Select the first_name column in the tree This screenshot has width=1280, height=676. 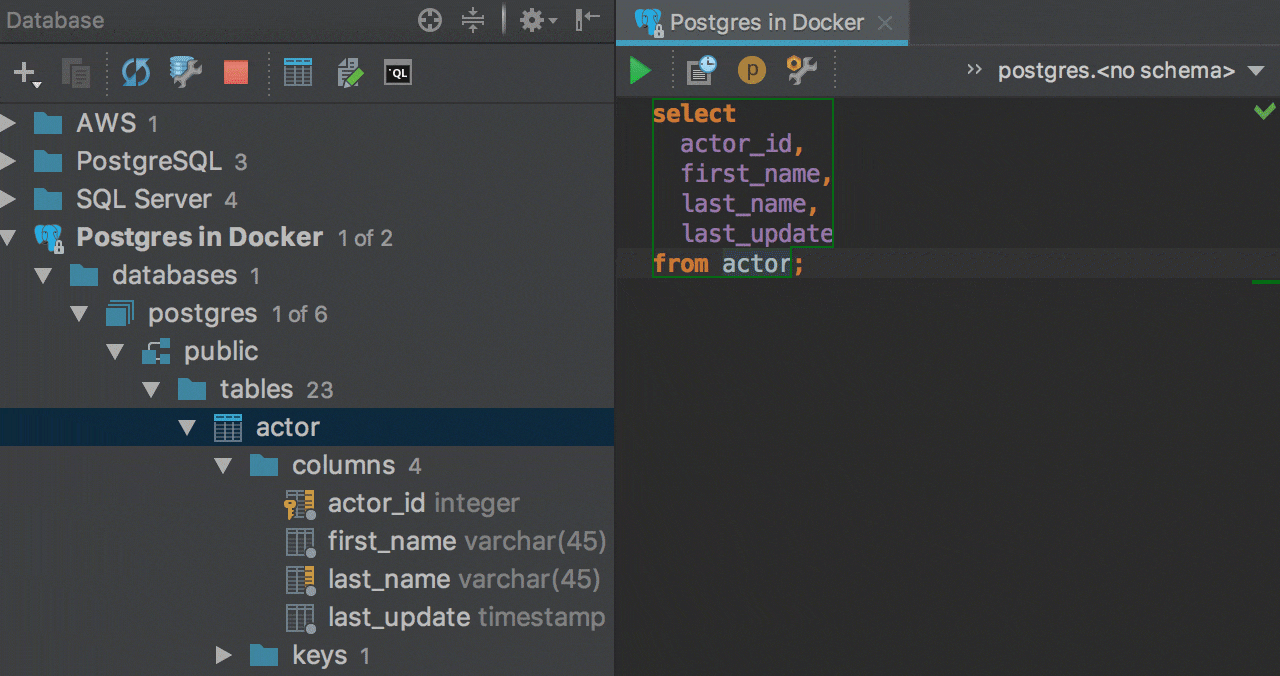click(x=389, y=541)
